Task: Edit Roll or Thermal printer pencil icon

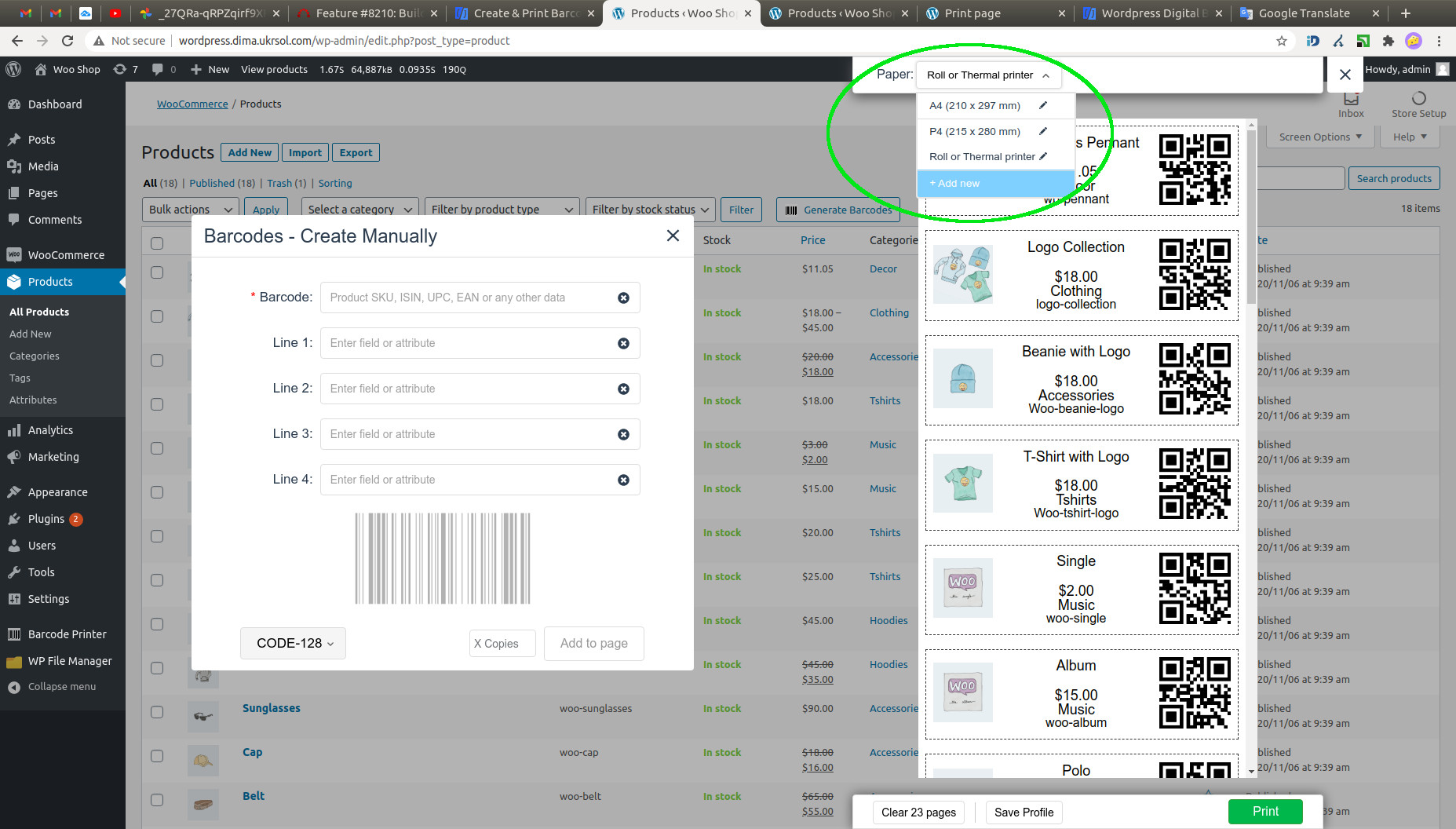Action: [1043, 156]
